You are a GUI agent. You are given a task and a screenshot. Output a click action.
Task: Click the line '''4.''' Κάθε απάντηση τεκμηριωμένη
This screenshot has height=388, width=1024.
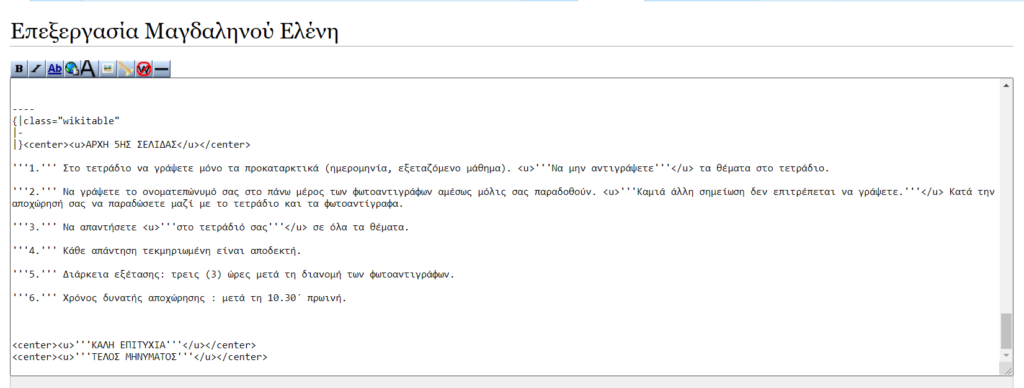tap(157, 251)
